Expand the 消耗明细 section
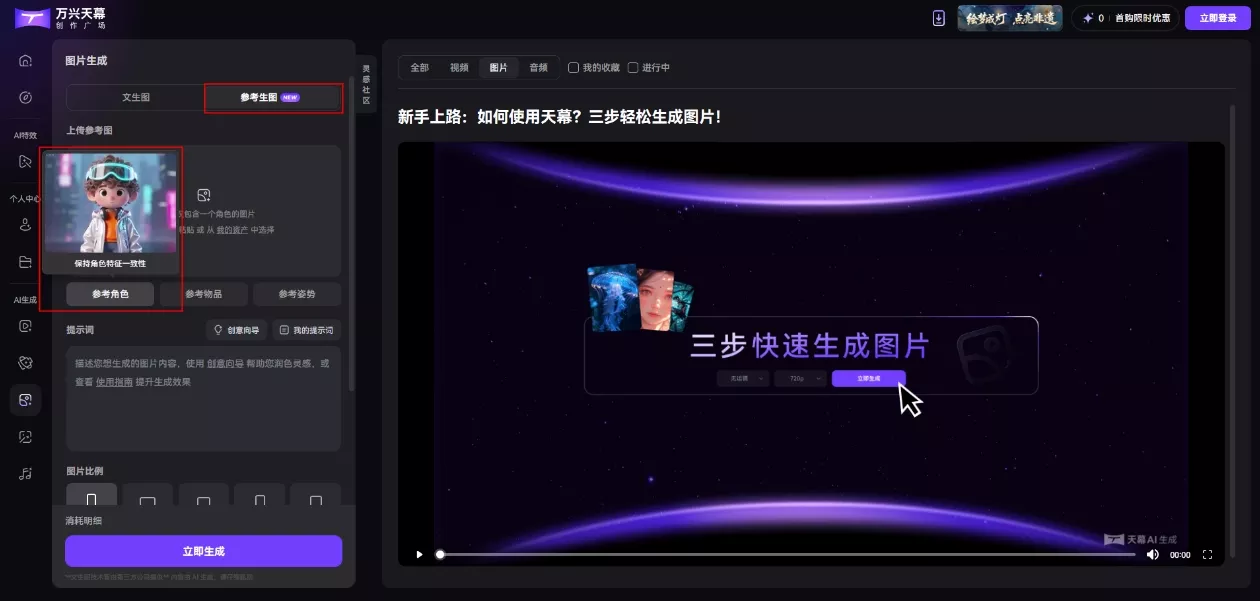The width and height of the screenshot is (1260, 601). [x=83, y=520]
